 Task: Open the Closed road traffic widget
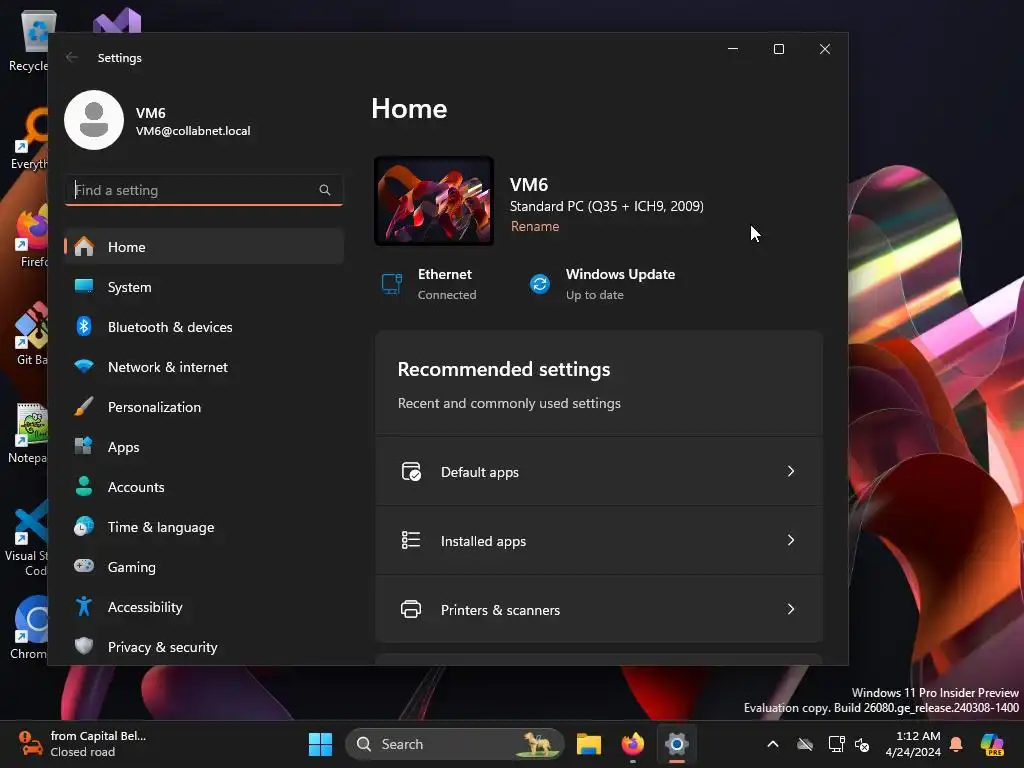point(82,744)
